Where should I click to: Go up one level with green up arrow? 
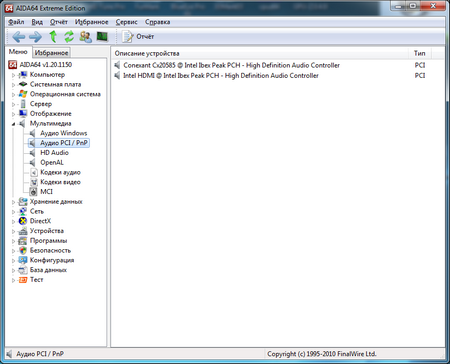(x=53, y=36)
